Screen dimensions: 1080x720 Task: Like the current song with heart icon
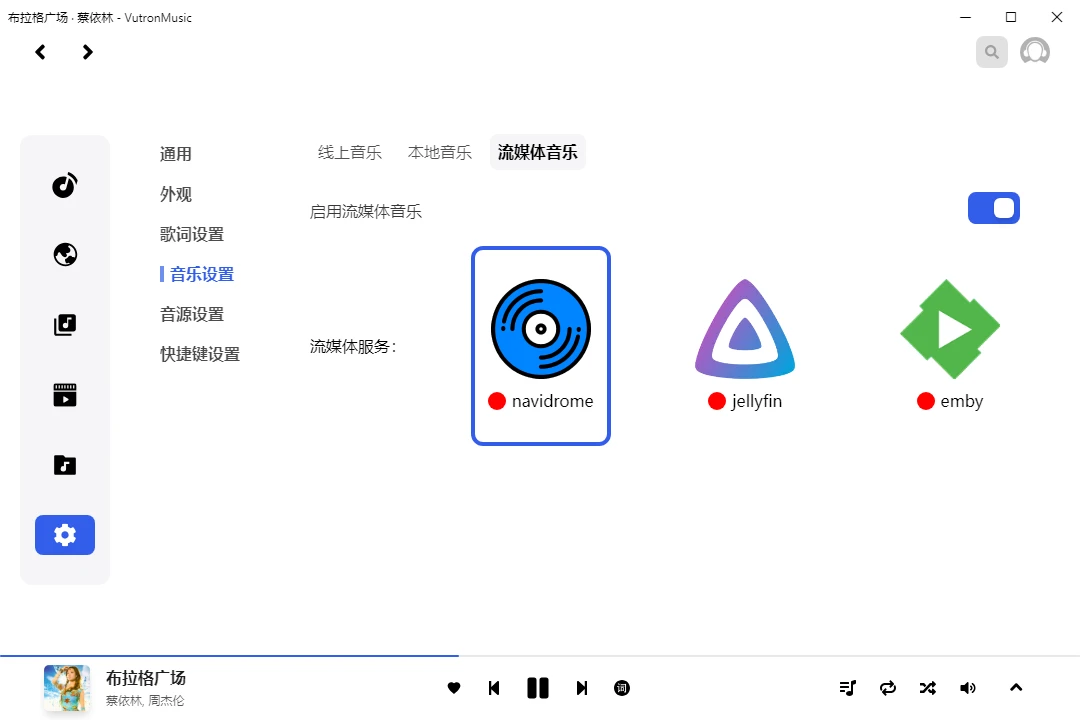[x=454, y=688]
